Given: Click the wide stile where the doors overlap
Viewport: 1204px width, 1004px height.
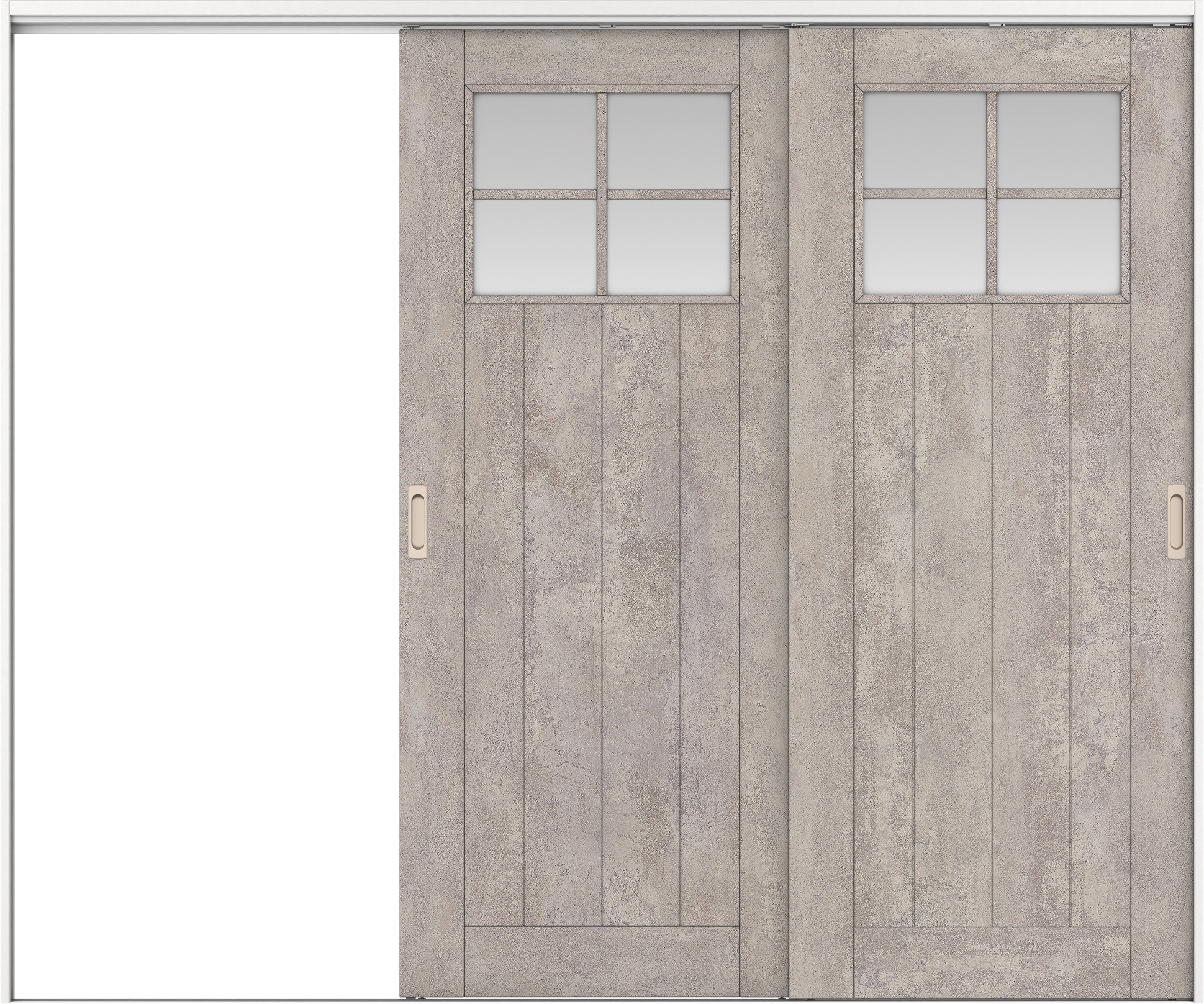Looking at the screenshot, I should pos(820,516).
